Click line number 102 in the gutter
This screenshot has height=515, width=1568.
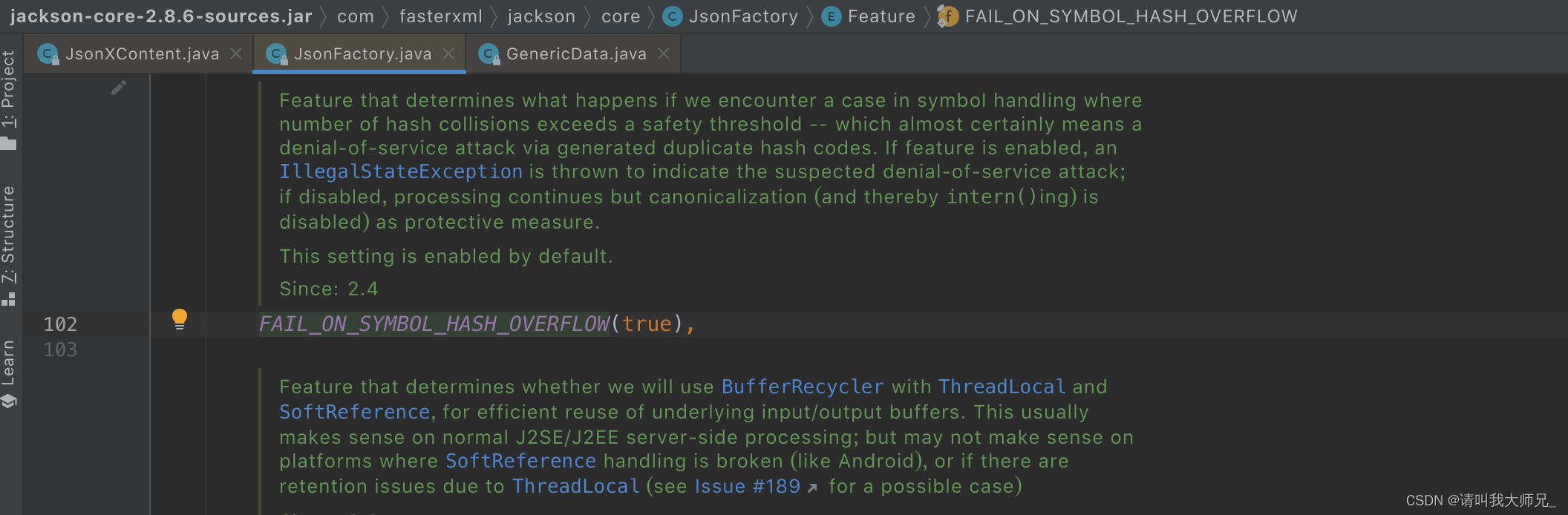click(x=62, y=324)
